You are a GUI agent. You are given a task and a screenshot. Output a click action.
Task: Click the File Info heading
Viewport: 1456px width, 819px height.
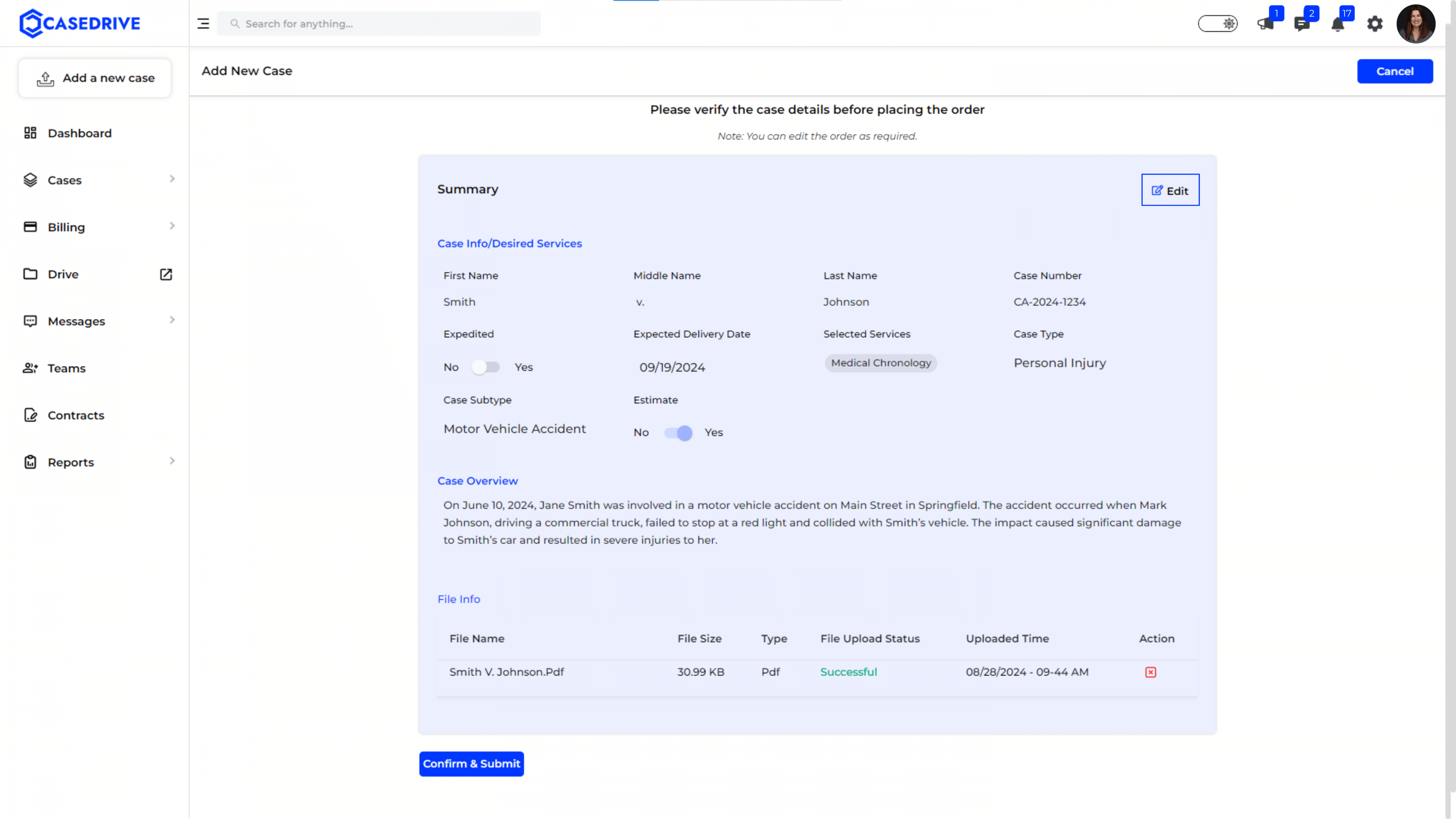click(459, 599)
